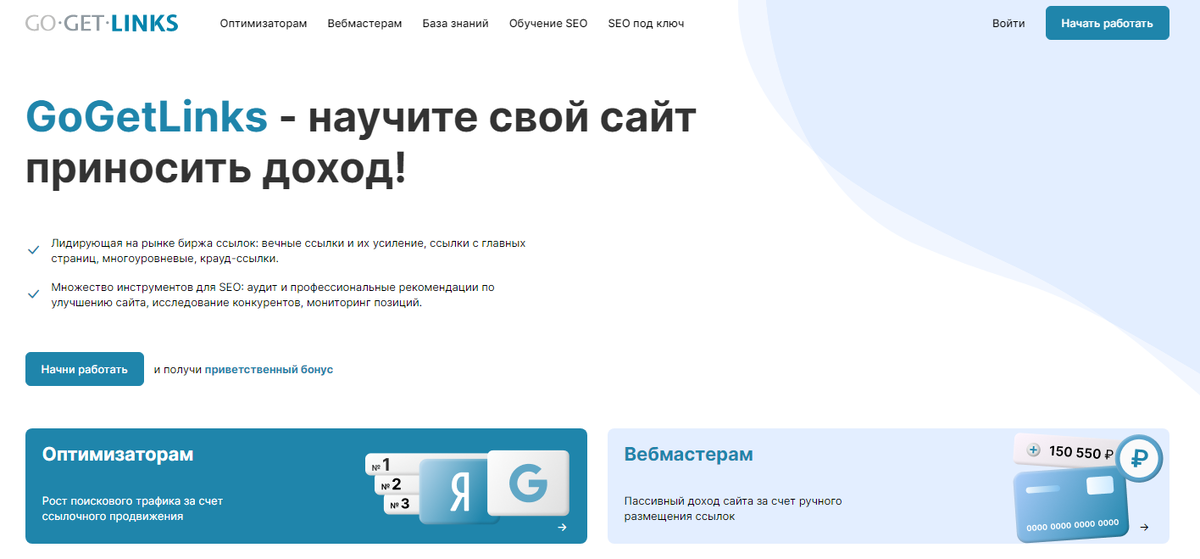Click the arrow icon in Оптимизаторам card

(x=562, y=527)
